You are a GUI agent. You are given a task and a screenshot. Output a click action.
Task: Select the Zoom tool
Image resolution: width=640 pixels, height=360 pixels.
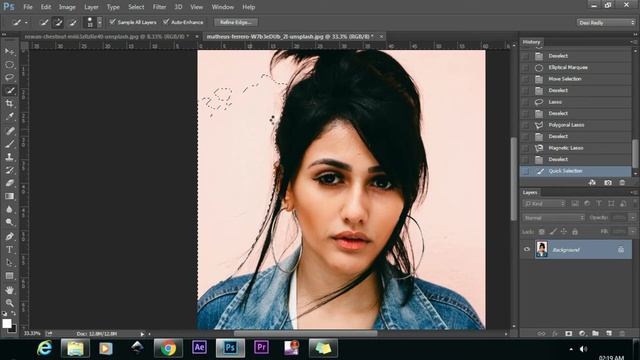coord(9,303)
